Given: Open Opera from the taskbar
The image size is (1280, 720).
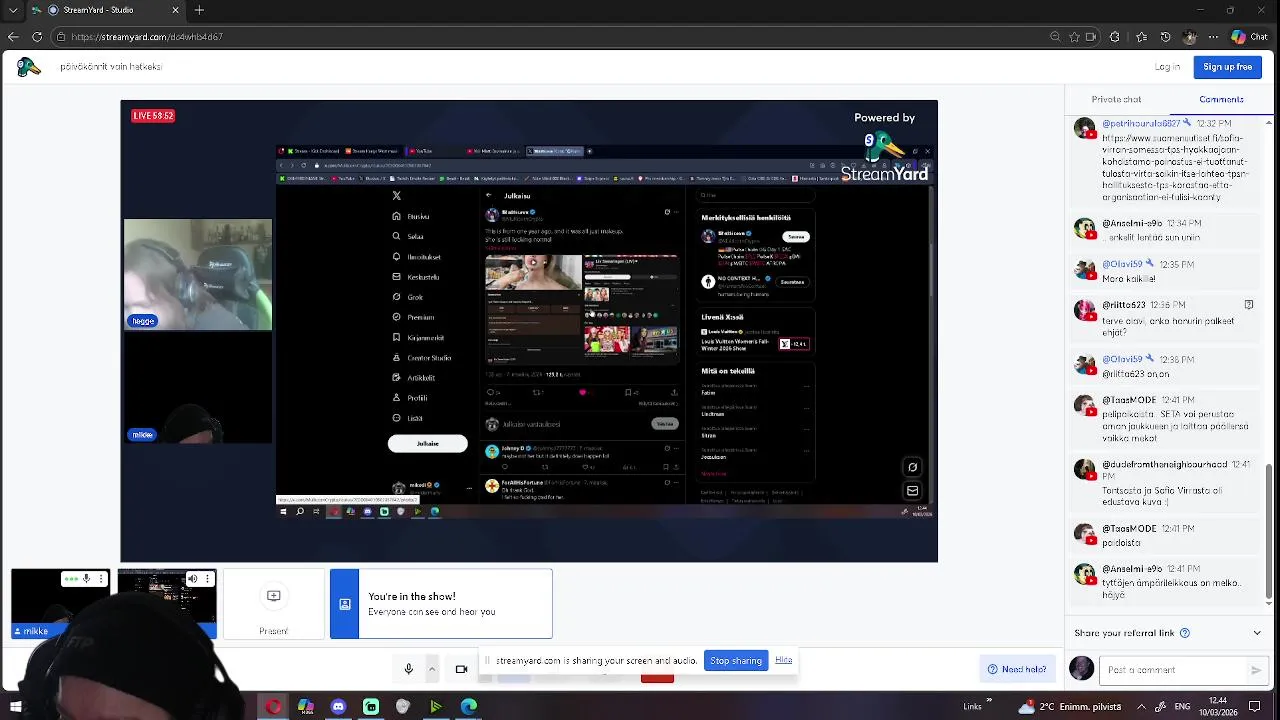Looking at the screenshot, I should tap(273, 707).
